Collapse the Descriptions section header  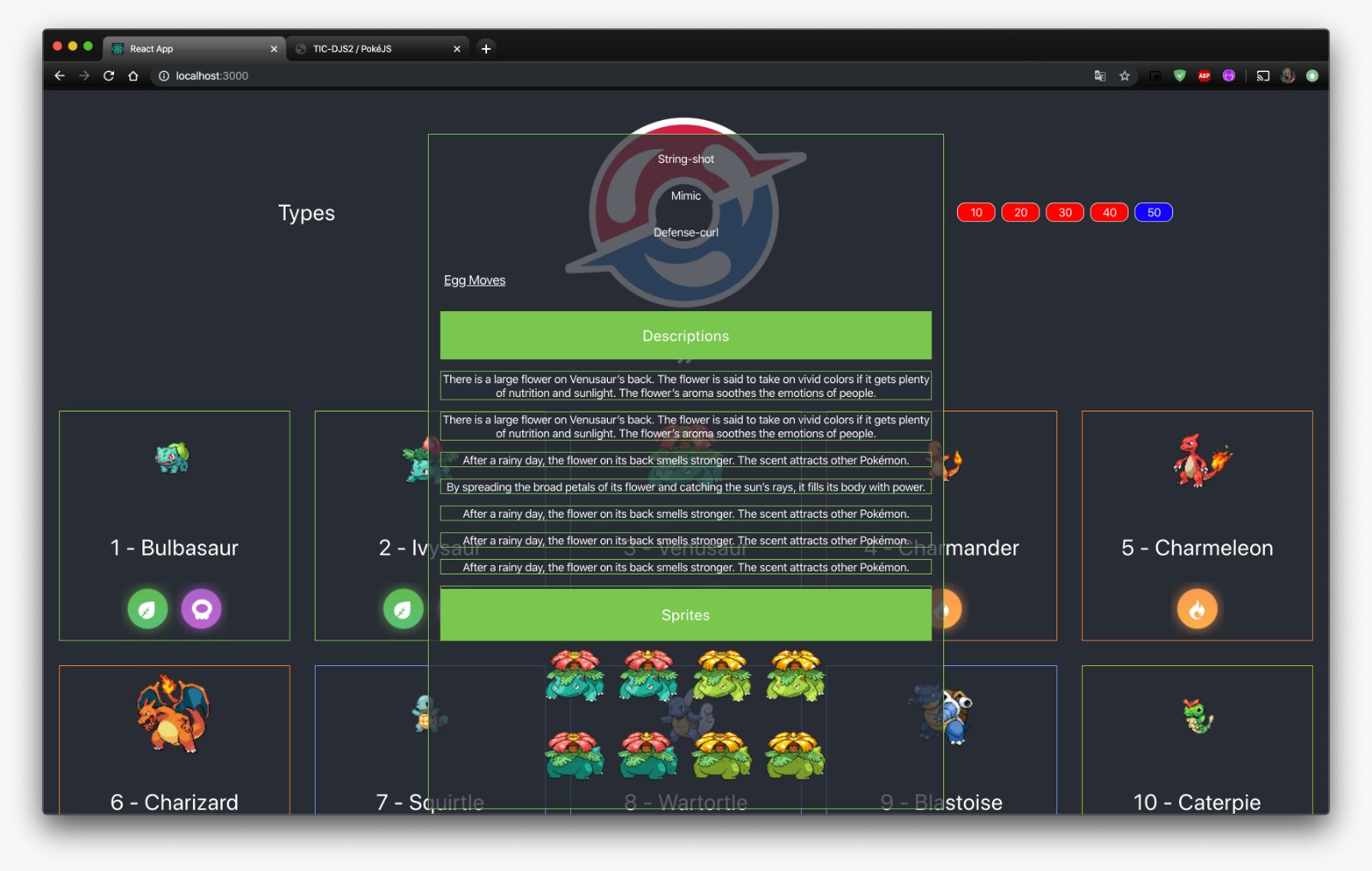tap(686, 335)
